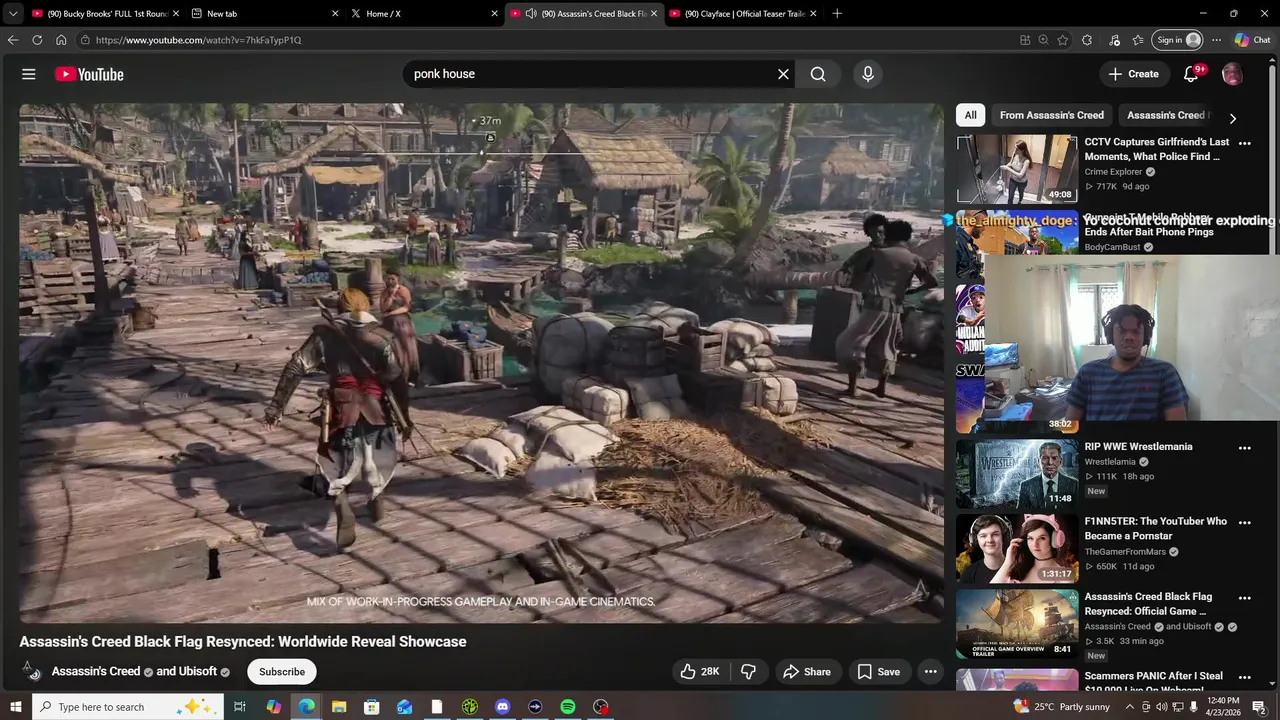This screenshot has width=1280, height=720.
Task: Open RIP WWE Wrestlemania thumbnail
Action: (1016, 474)
